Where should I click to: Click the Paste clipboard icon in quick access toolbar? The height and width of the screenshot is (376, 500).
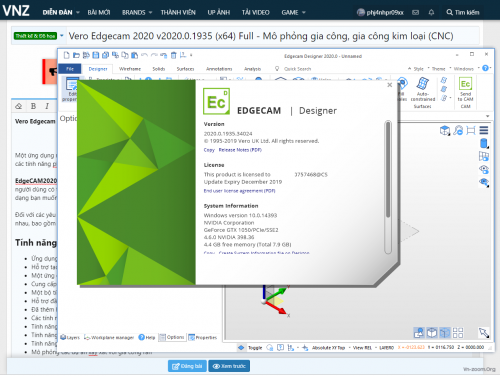click(x=134, y=55)
